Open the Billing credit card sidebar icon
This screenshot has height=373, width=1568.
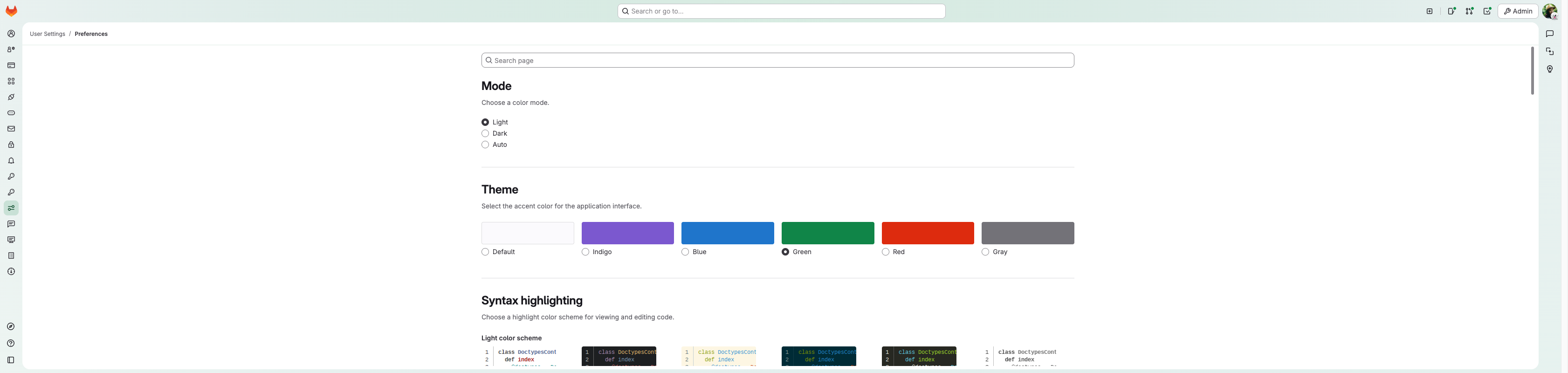pyautogui.click(x=11, y=66)
